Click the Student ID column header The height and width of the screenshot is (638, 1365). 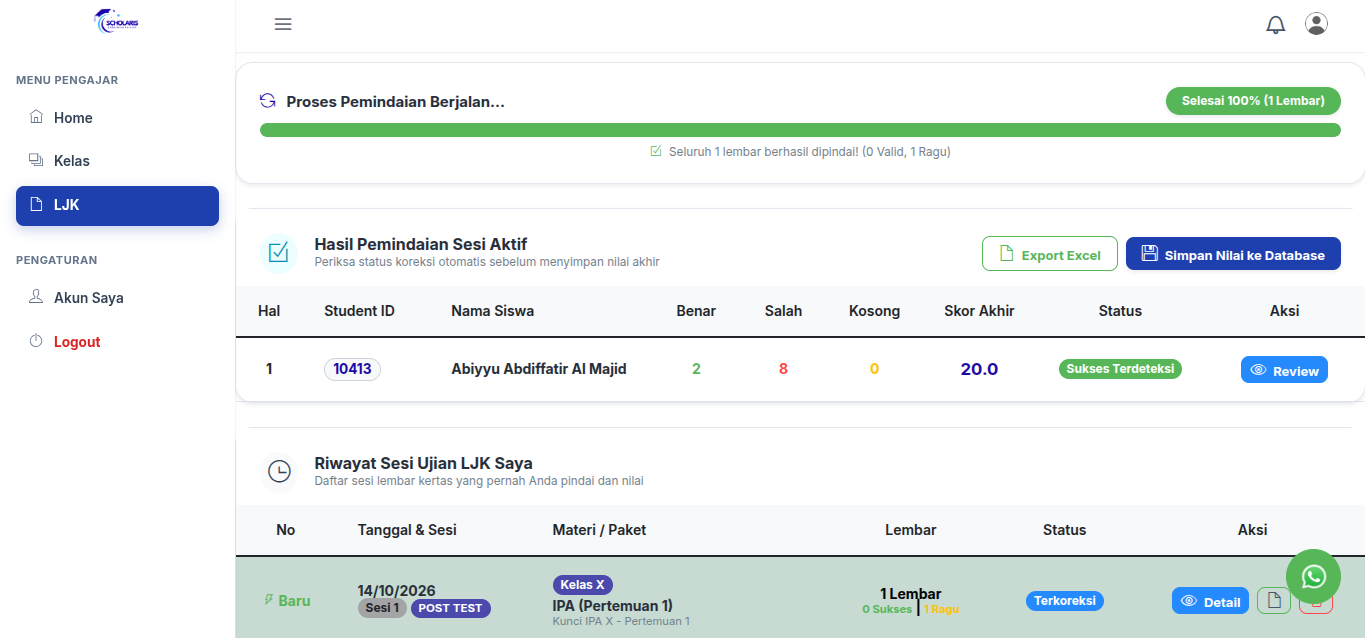359,311
